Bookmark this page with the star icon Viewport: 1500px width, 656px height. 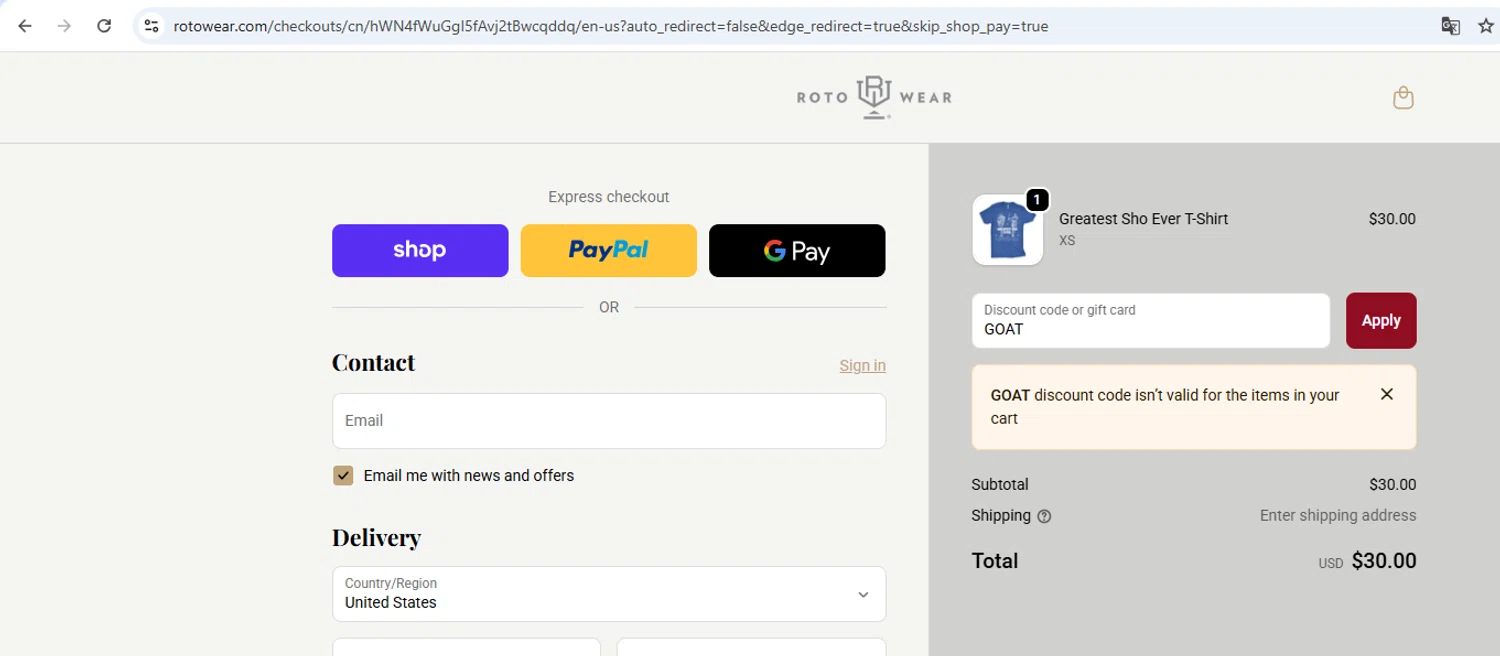1486,26
